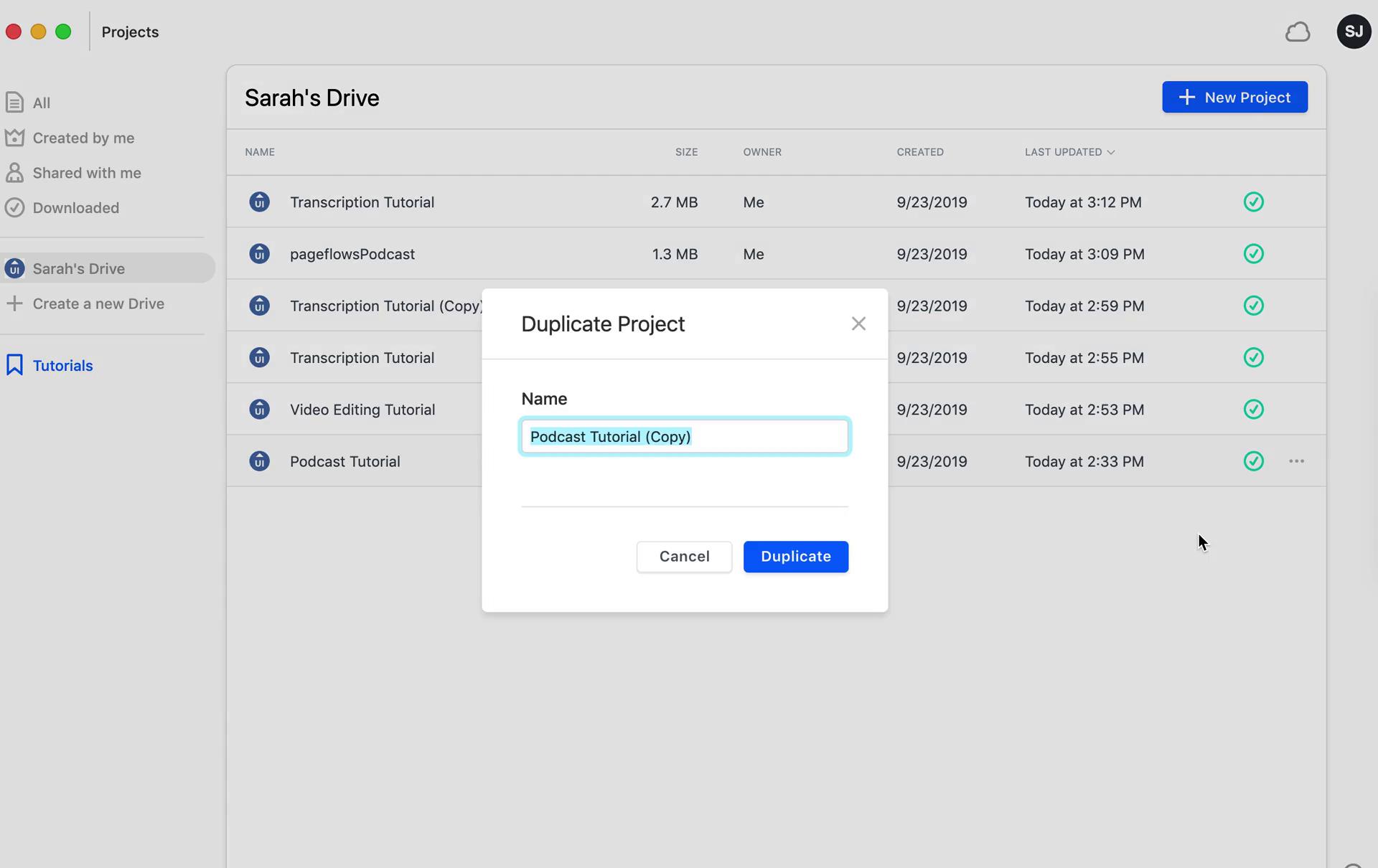This screenshot has width=1378, height=868.
Task: Click project icon for Transcription Tutorial 2:55 PM
Action: 259,357
